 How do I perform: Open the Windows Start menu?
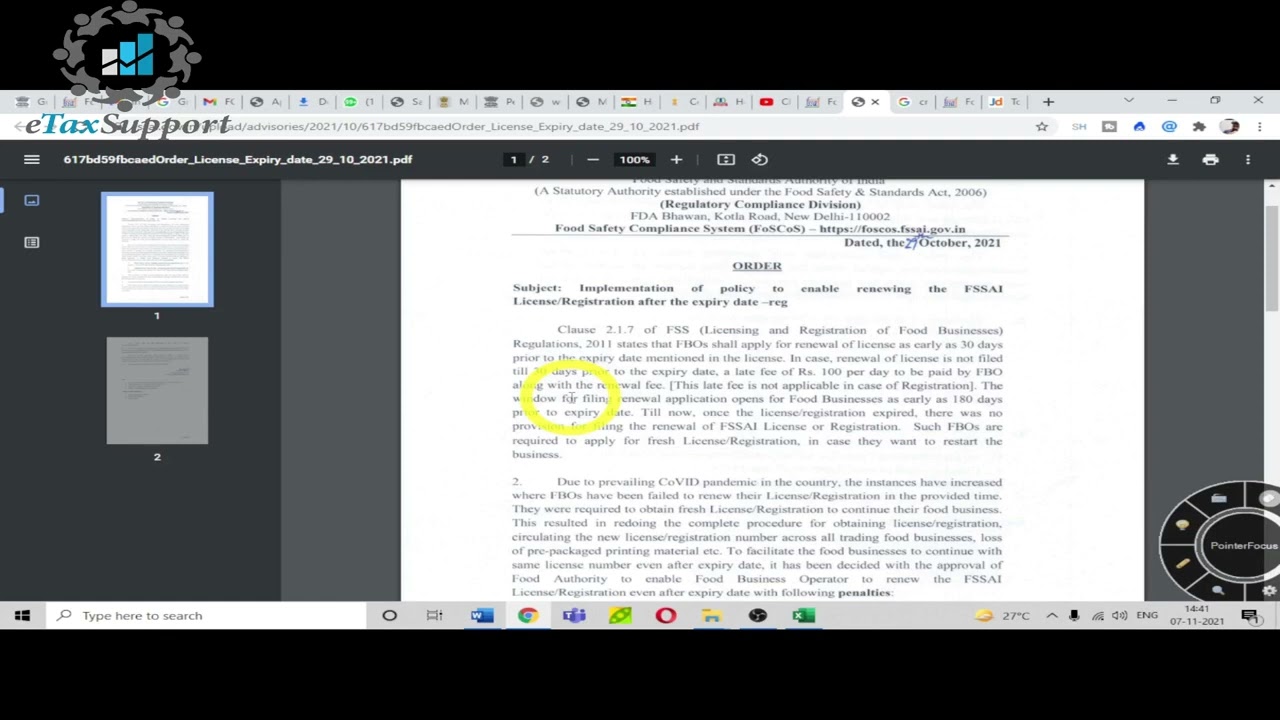point(22,615)
